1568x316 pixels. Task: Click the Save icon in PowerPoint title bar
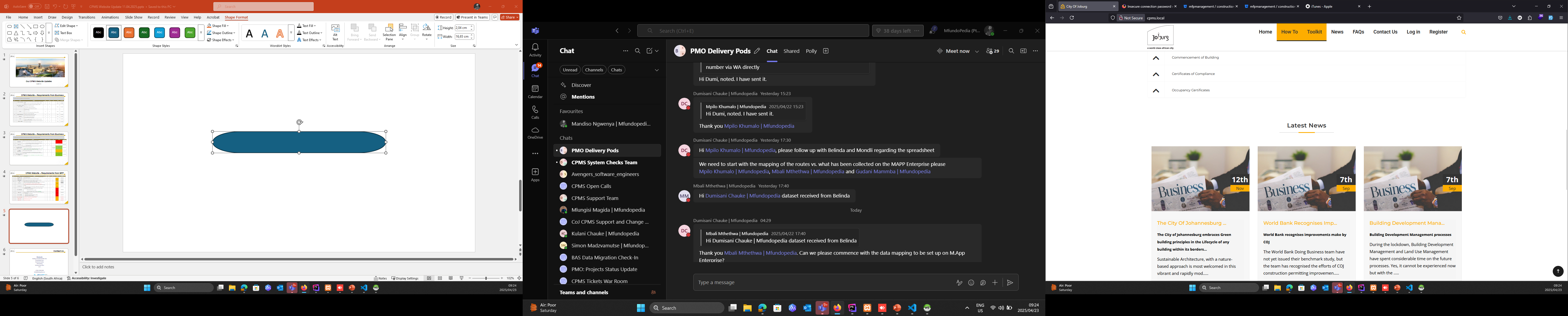(x=47, y=7)
